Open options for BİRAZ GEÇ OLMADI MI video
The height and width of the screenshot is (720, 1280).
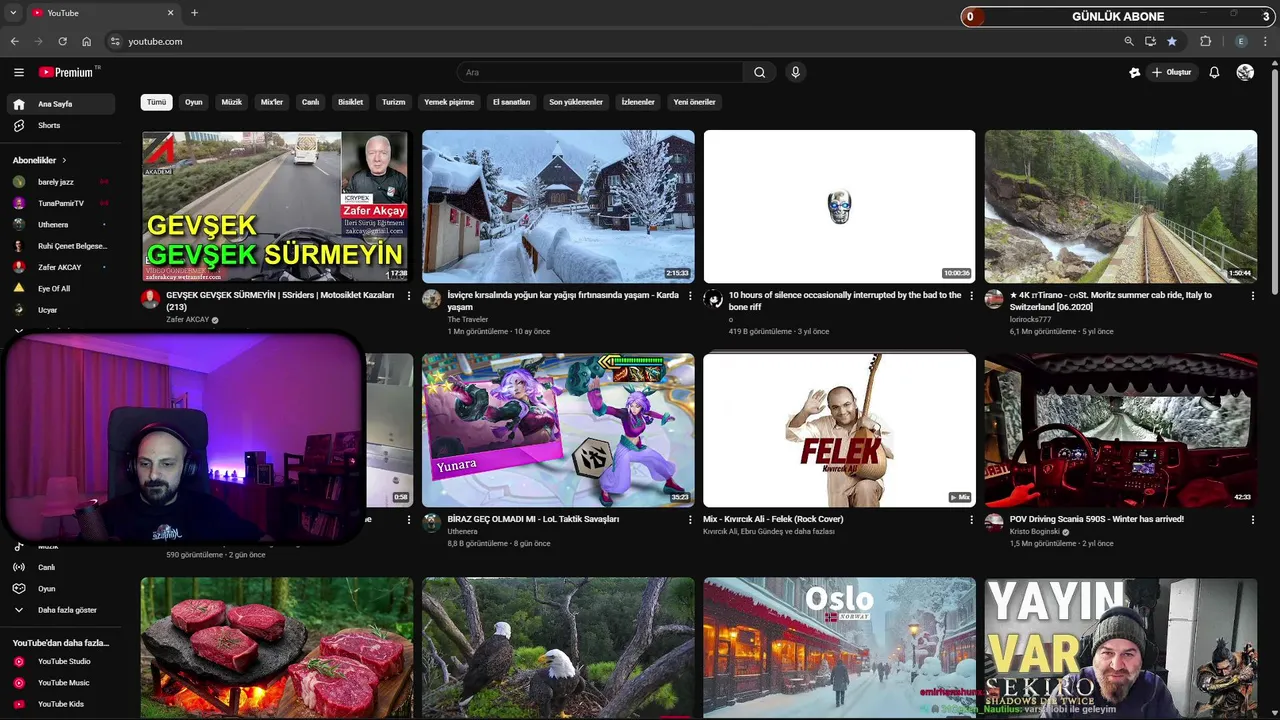click(690, 520)
